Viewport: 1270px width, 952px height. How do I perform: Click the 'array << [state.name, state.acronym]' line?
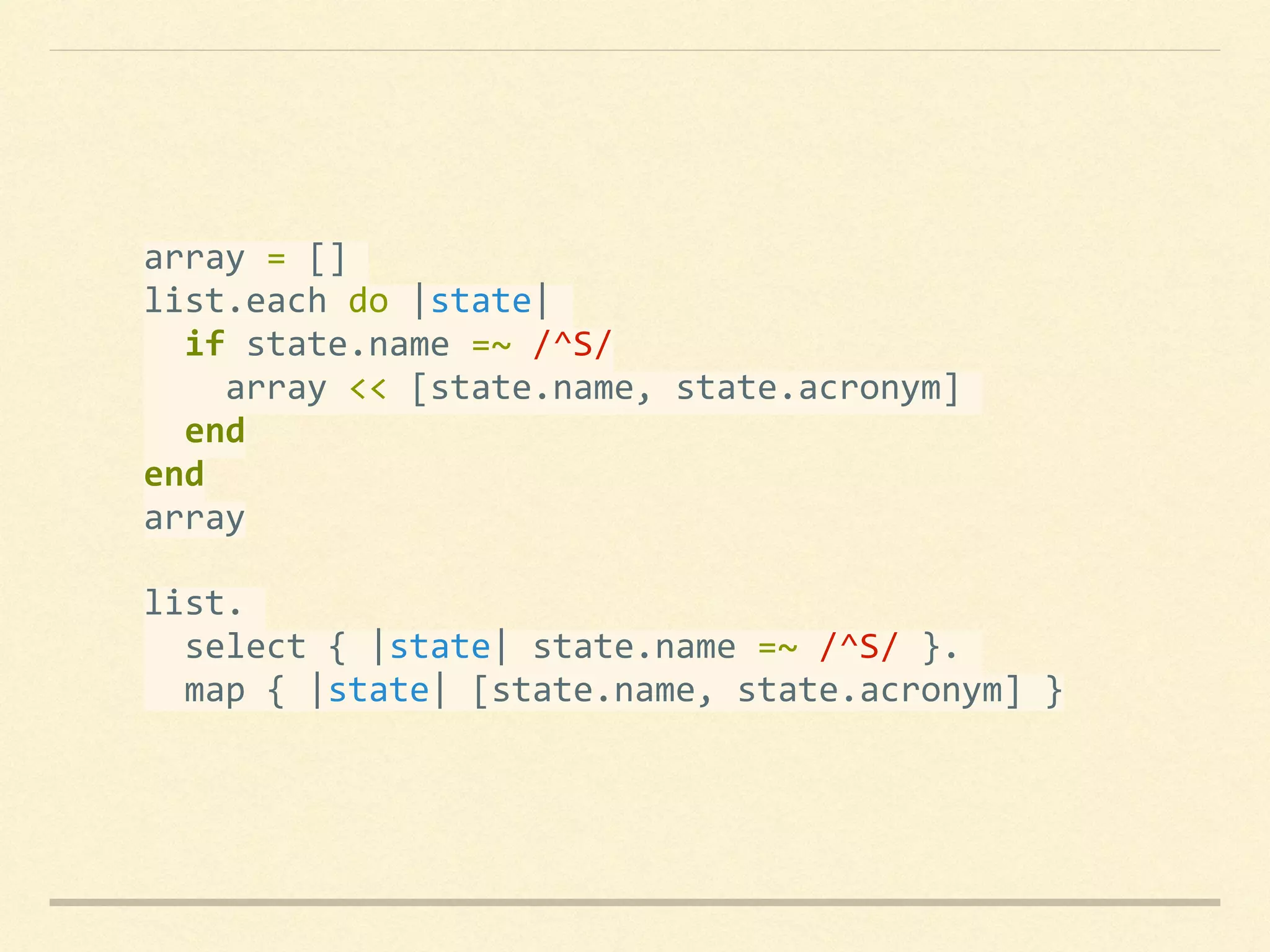coord(593,389)
